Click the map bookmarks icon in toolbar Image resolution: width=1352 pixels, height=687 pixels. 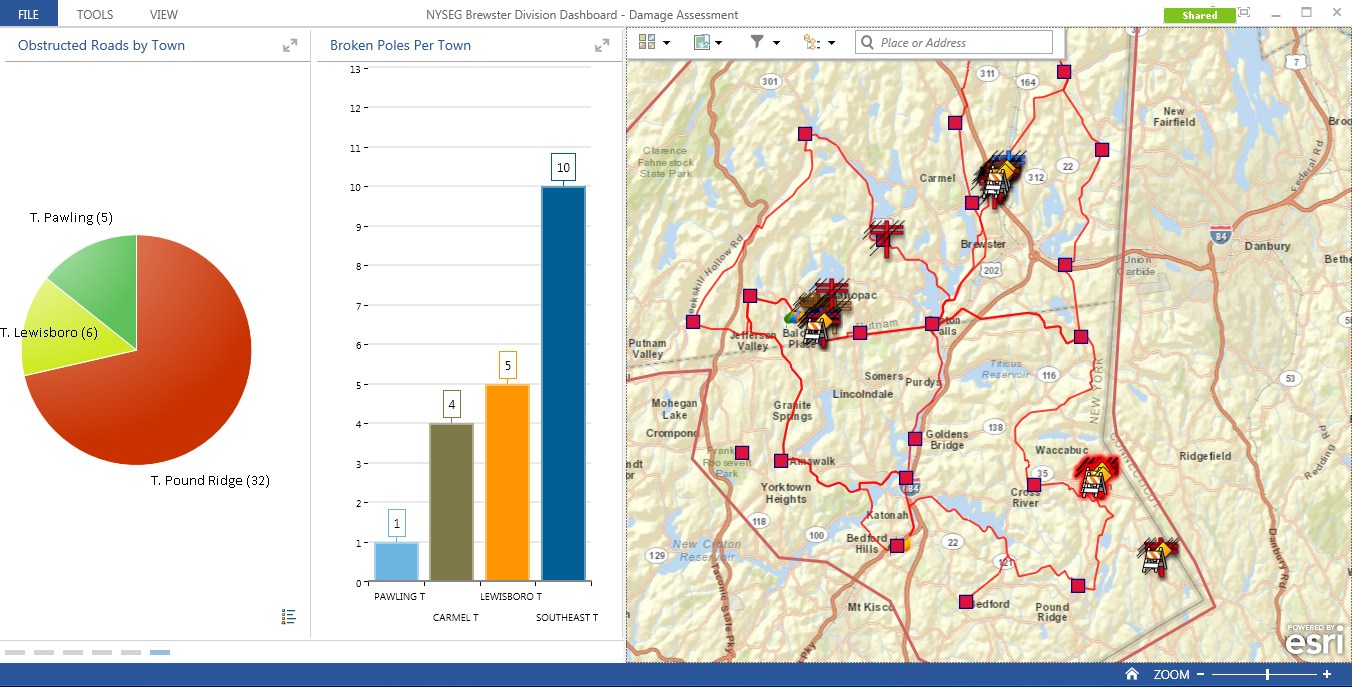pyautogui.click(x=702, y=42)
